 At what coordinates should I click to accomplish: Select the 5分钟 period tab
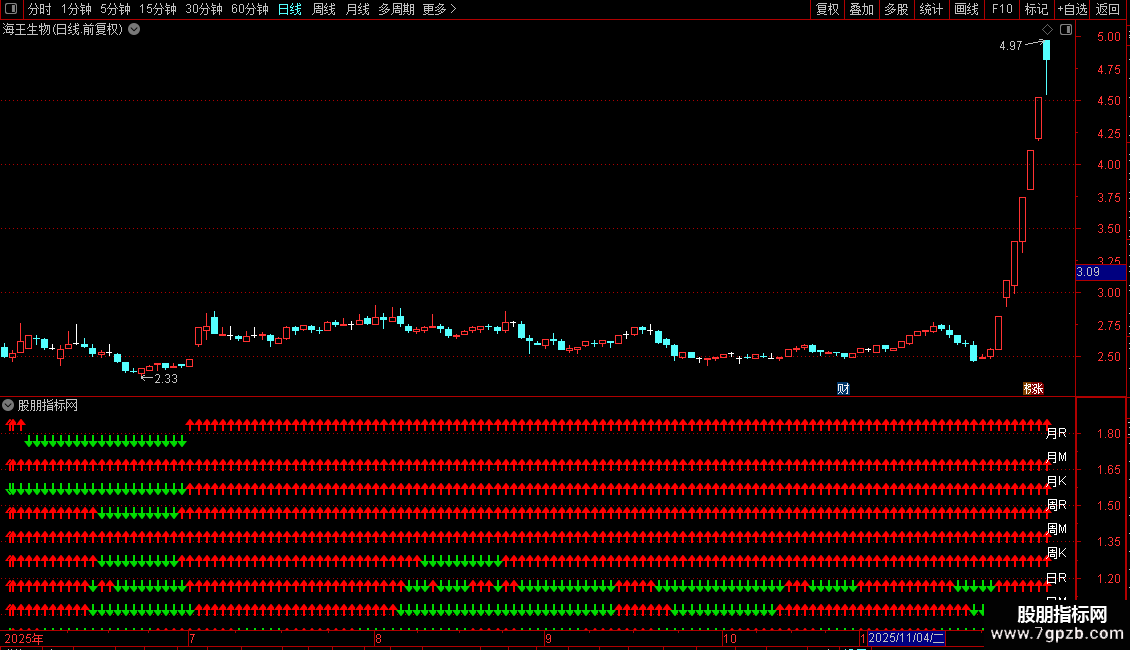(115, 9)
